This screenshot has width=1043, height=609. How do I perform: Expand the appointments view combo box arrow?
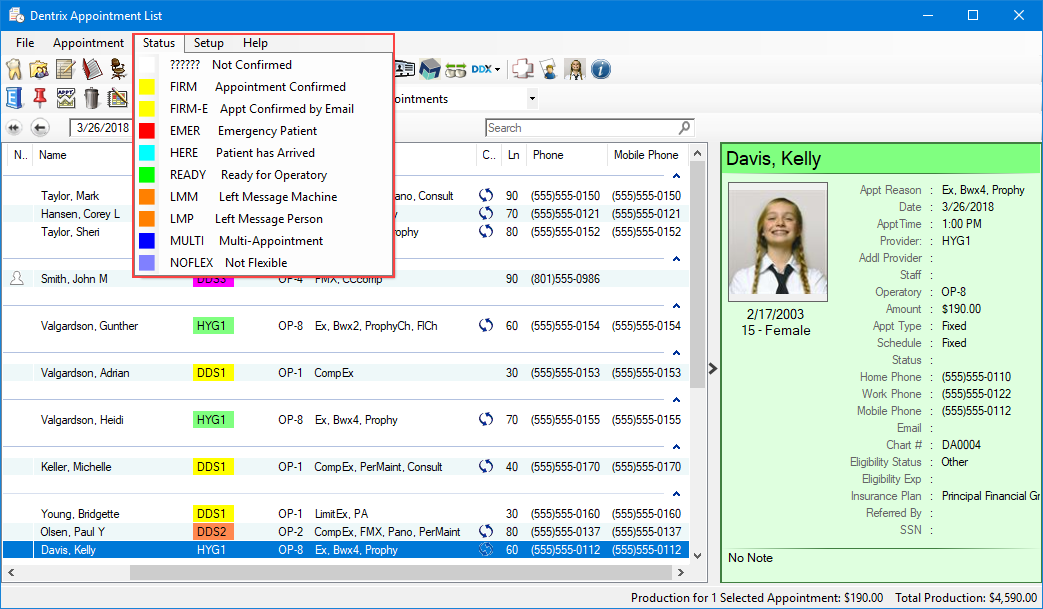[x=532, y=99]
